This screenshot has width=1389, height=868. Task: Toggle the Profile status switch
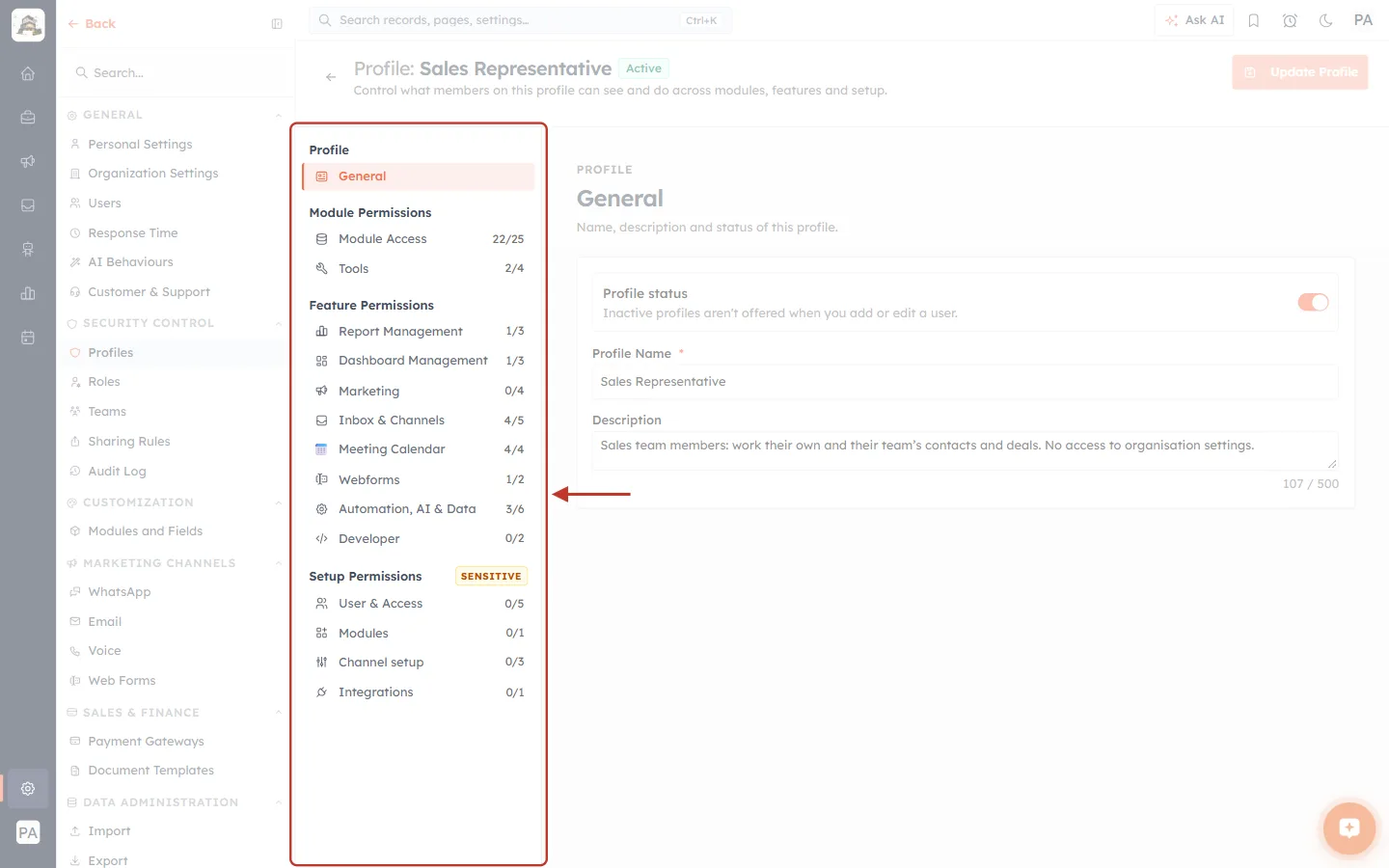tap(1313, 303)
